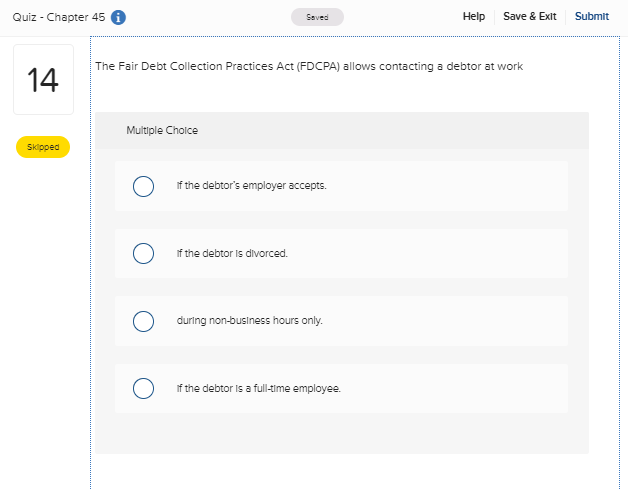
Task: Click the FDCPA question text
Action: point(309,66)
